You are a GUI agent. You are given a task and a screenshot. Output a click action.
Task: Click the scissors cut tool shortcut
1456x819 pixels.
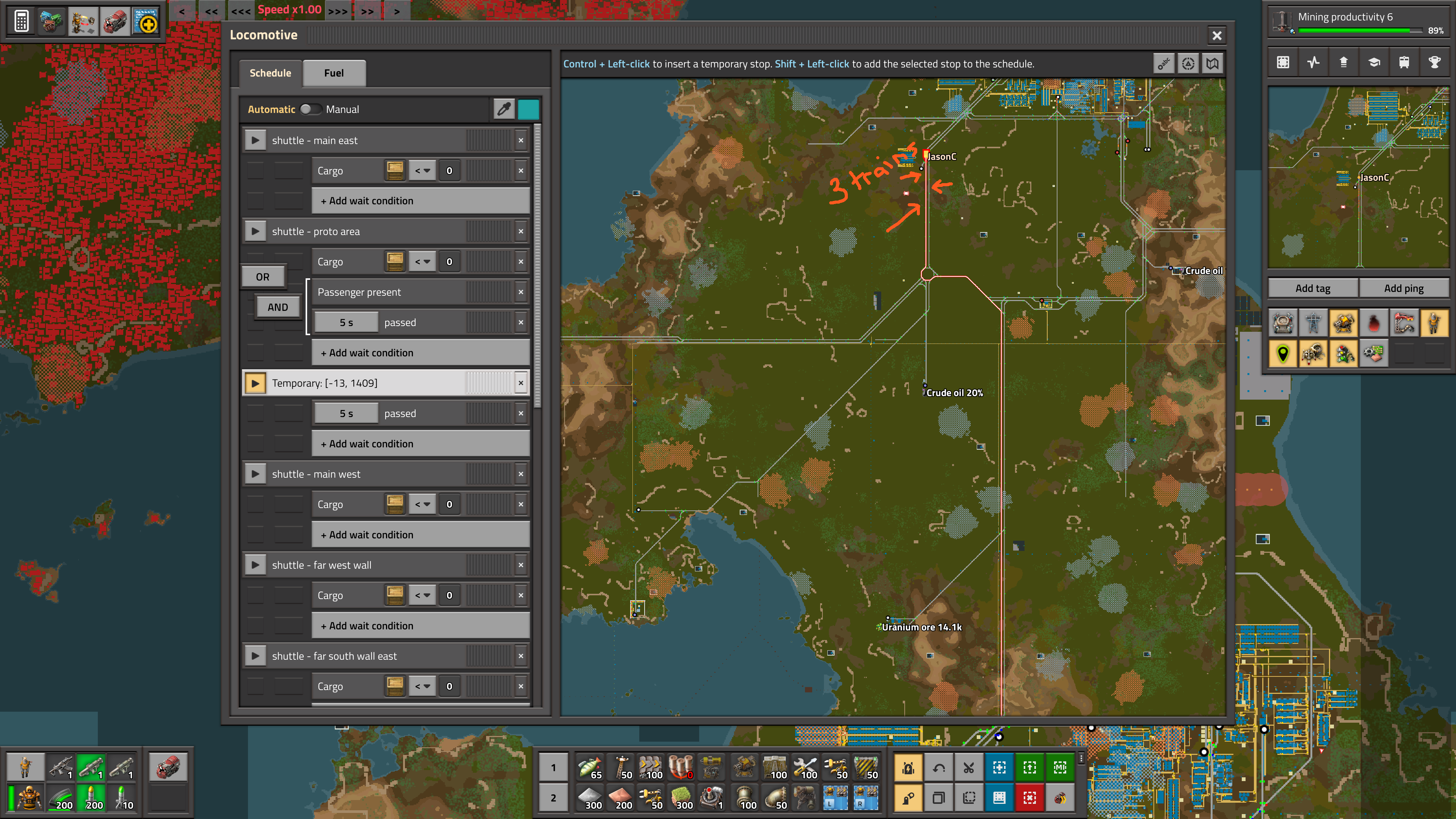[x=969, y=767]
